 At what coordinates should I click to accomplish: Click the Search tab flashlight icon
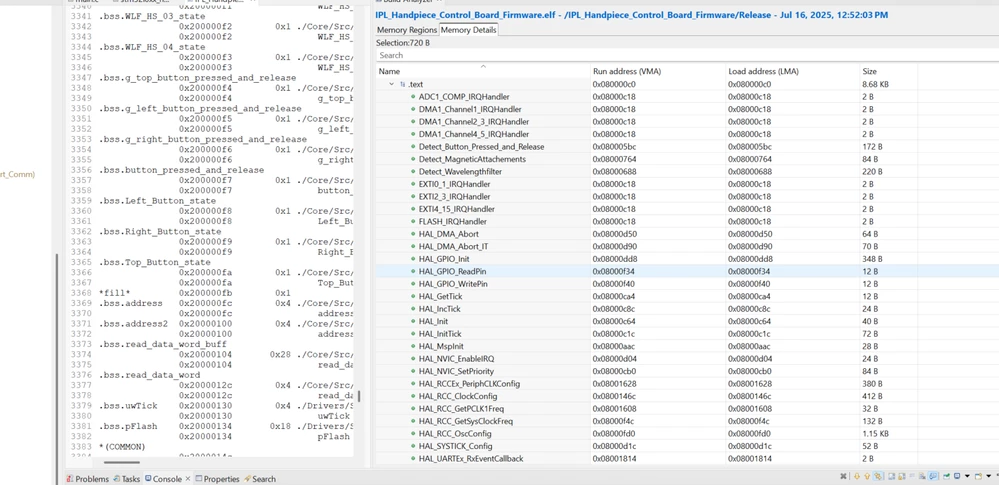[247, 479]
